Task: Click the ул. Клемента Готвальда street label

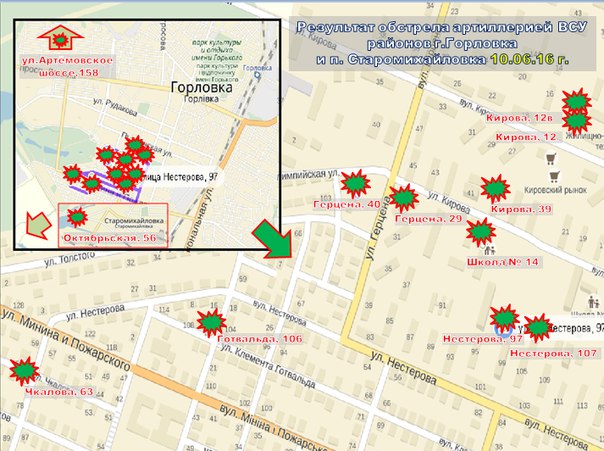Action: point(268,366)
